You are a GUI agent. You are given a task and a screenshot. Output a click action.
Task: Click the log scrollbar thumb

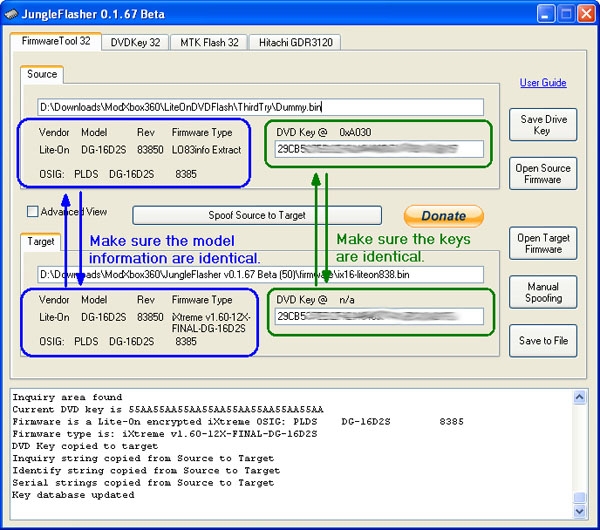pos(579,497)
